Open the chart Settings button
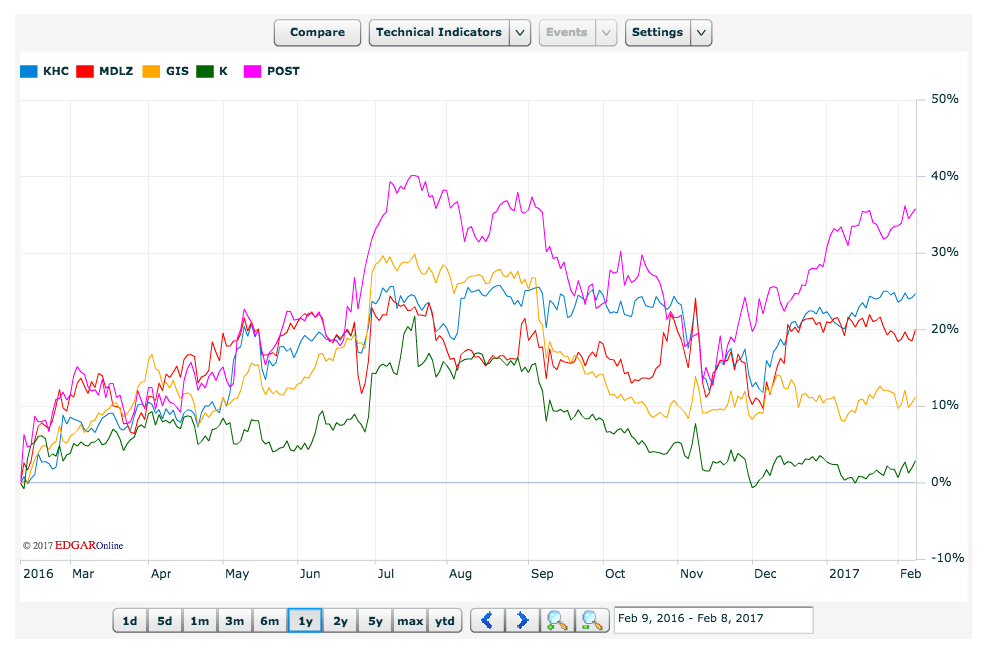989x654 pixels. (x=657, y=32)
